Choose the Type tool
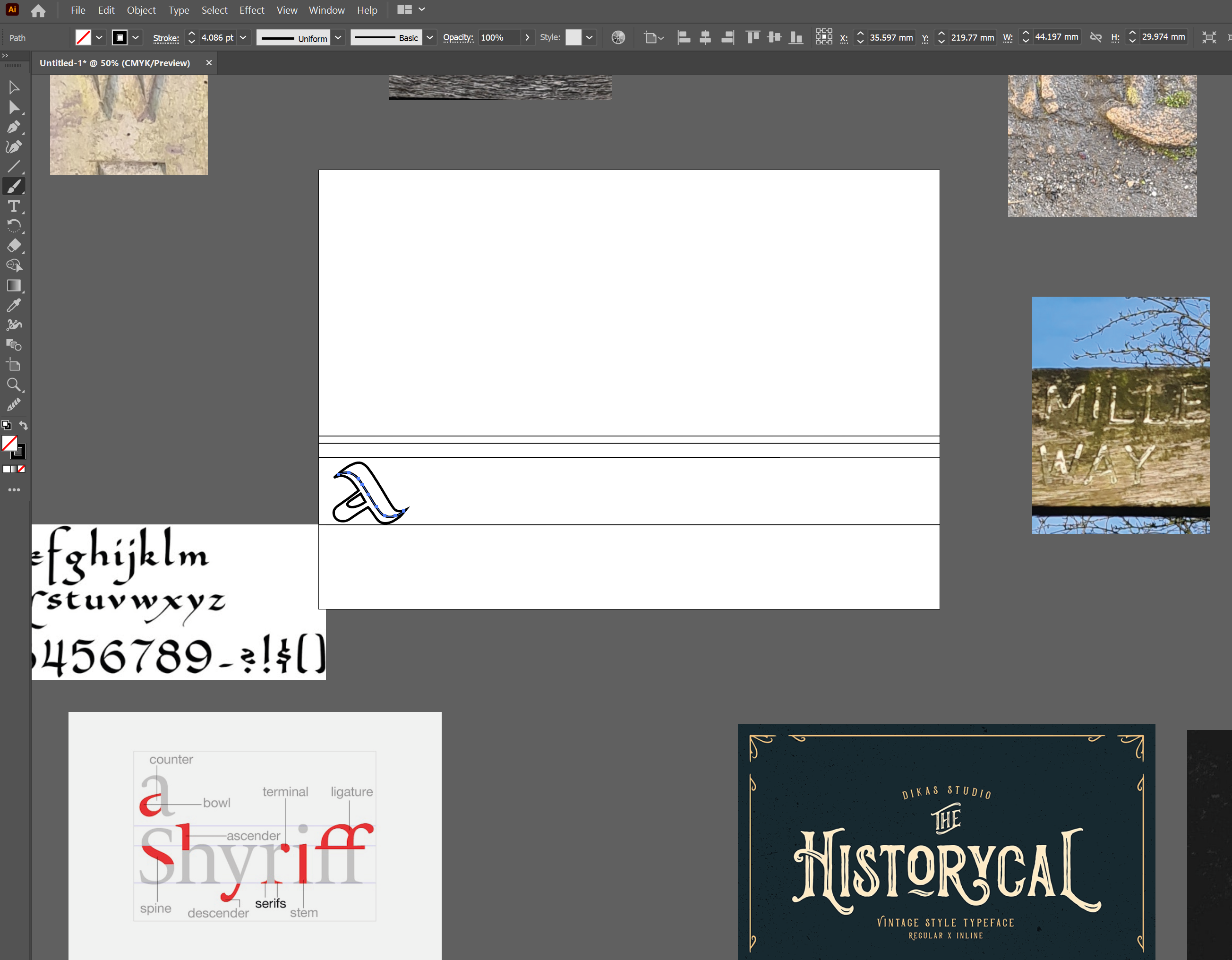The image size is (1232, 960). pyautogui.click(x=14, y=206)
